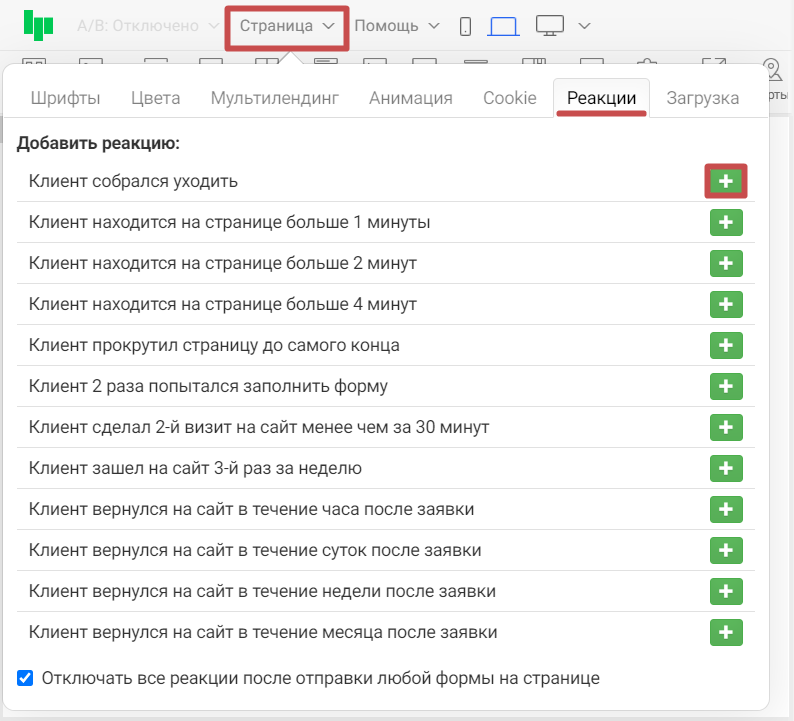The height and width of the screenshot is (721, 794).
Task: Go to the Cookie tab
Action: (x=509, y=98)
